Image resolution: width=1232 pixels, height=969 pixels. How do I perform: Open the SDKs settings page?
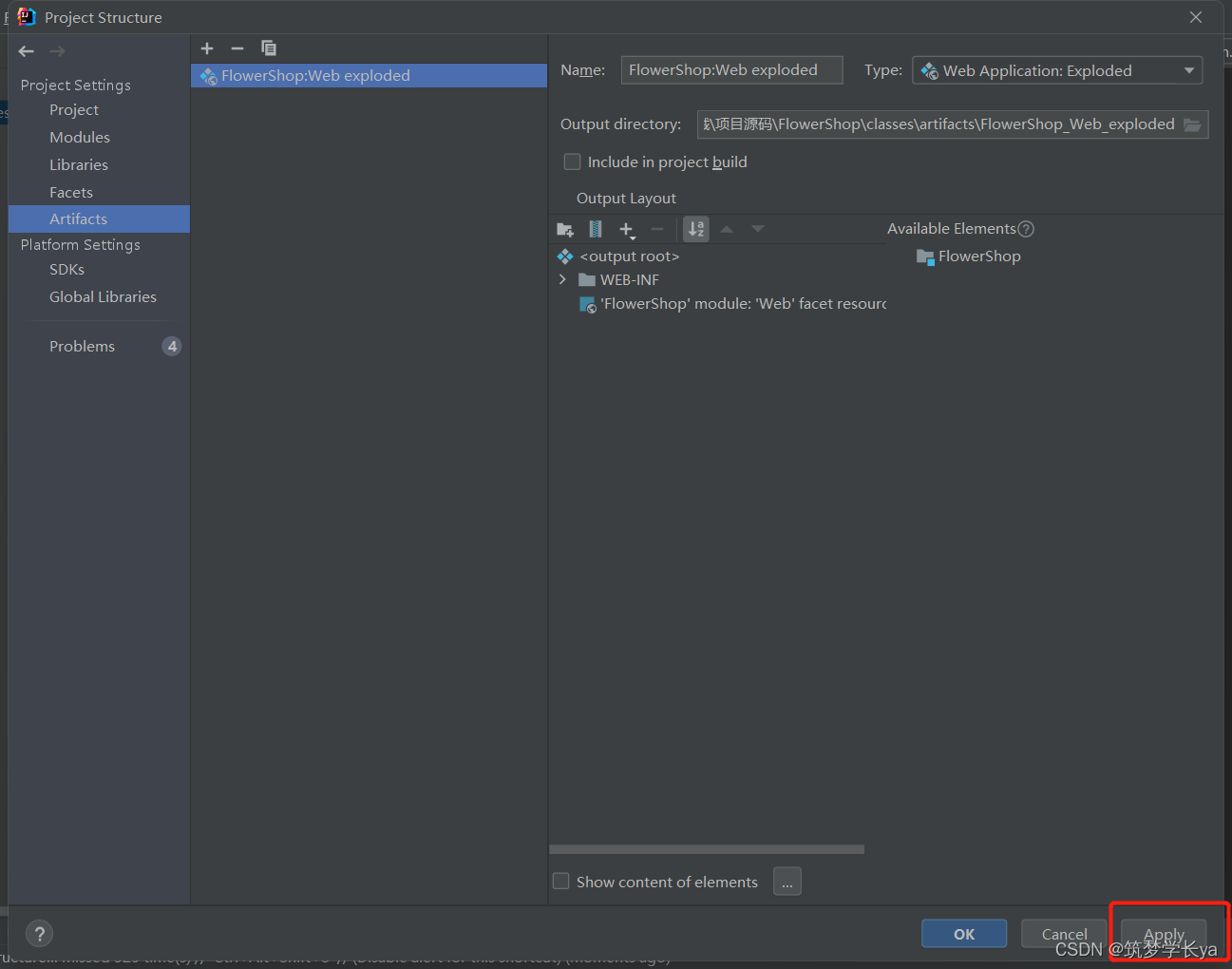pyautogui.click(x=67, y=270)
